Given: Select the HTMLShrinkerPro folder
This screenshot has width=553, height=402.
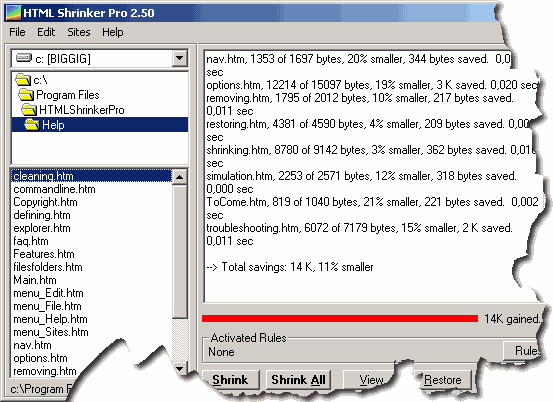Looking at the screenshot, I should pos(81,110).
